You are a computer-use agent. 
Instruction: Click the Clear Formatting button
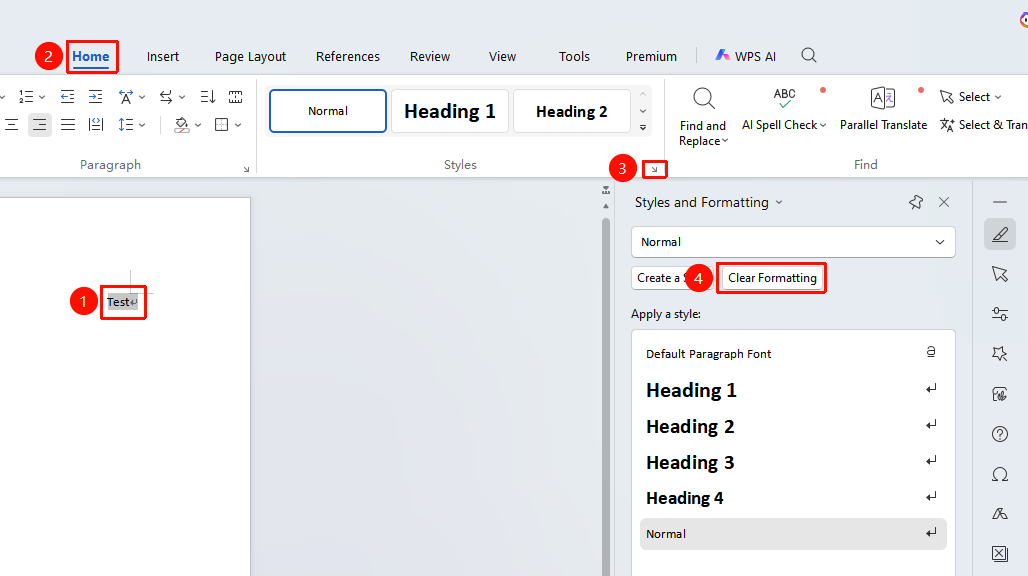click(x=772, y=278)
